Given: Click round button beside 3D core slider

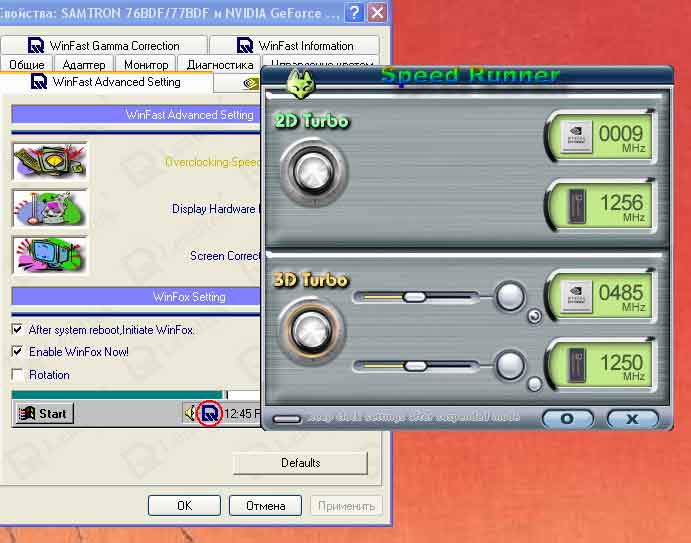Looking at the screenshot, I should coord(510,296).
